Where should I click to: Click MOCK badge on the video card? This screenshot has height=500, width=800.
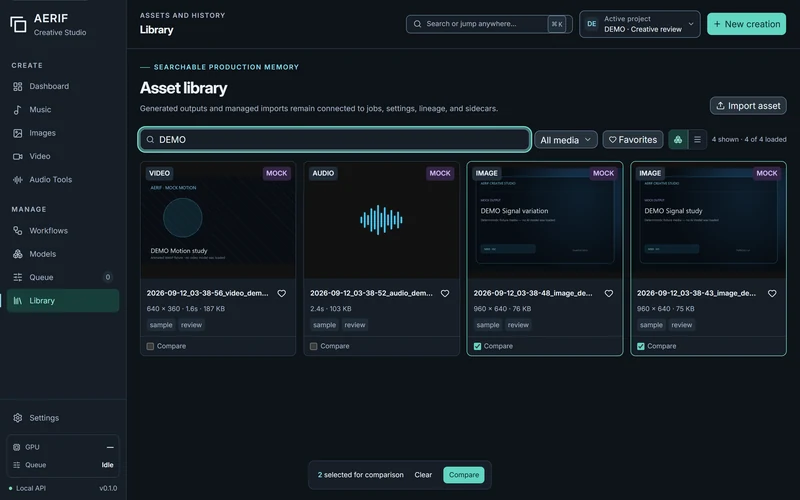point(277,173)
